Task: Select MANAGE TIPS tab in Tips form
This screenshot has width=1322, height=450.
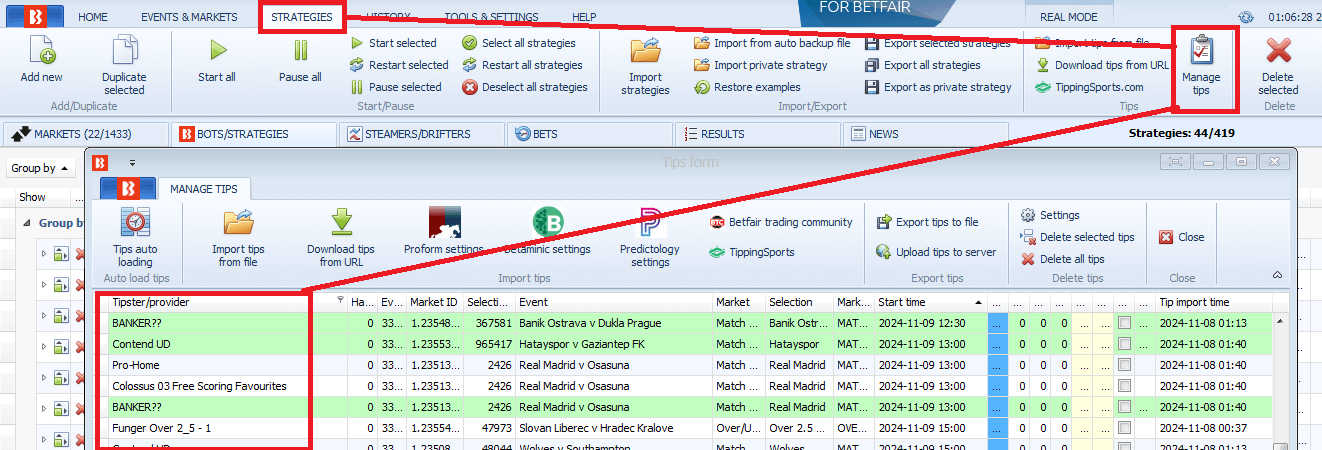Action: pos(204,188)
